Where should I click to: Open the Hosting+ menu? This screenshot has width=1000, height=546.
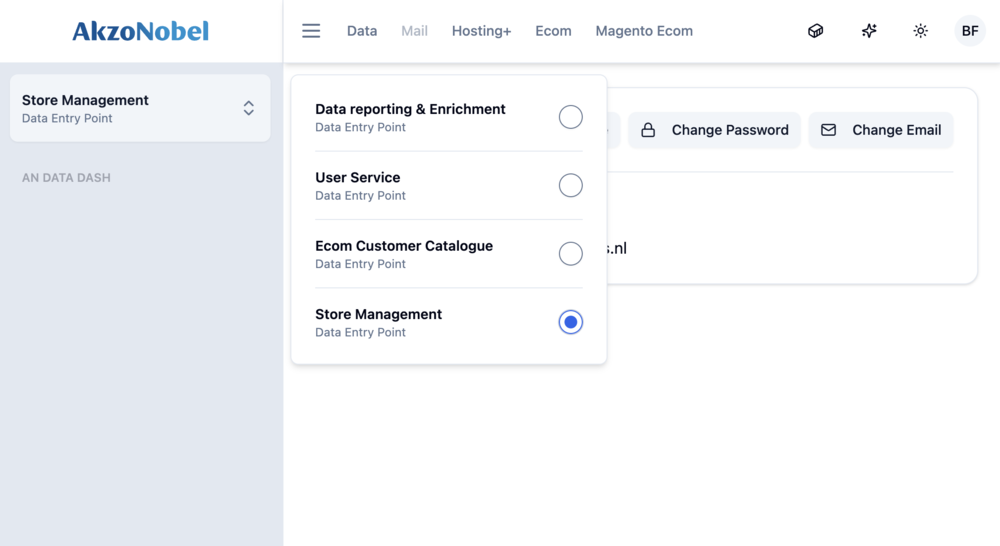(x=481, y=31)
